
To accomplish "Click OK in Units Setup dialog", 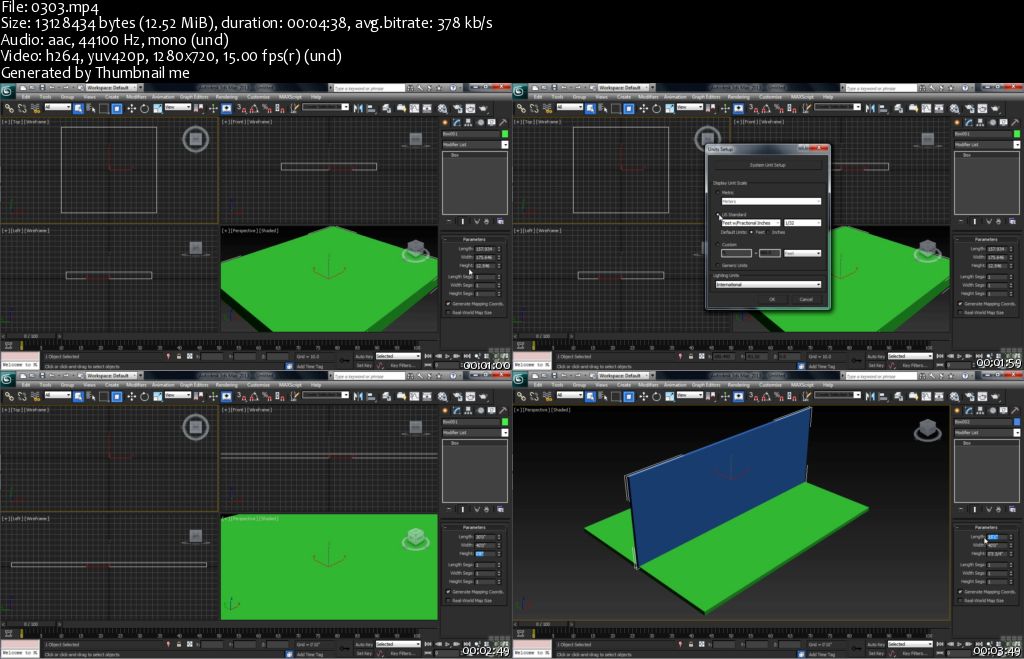I will pos(773,300).
